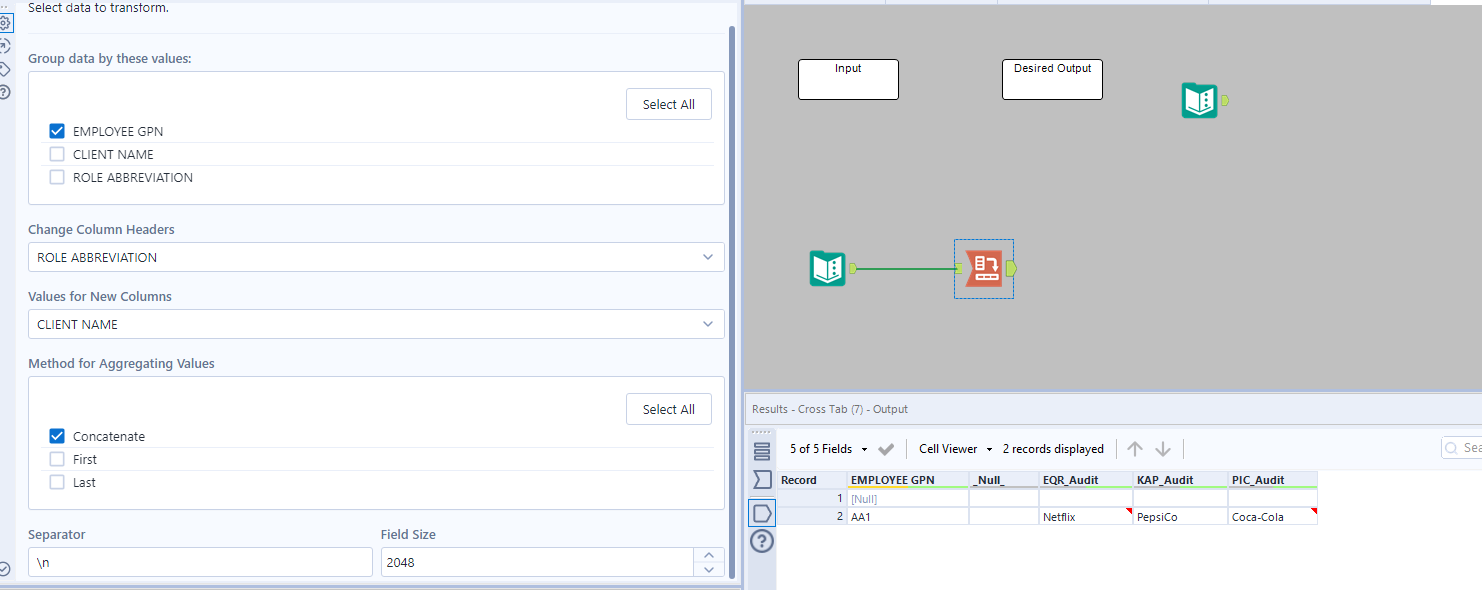Check the First aggregation method
This screenshot has height=590, width=1482.
[x=57, y=459]
